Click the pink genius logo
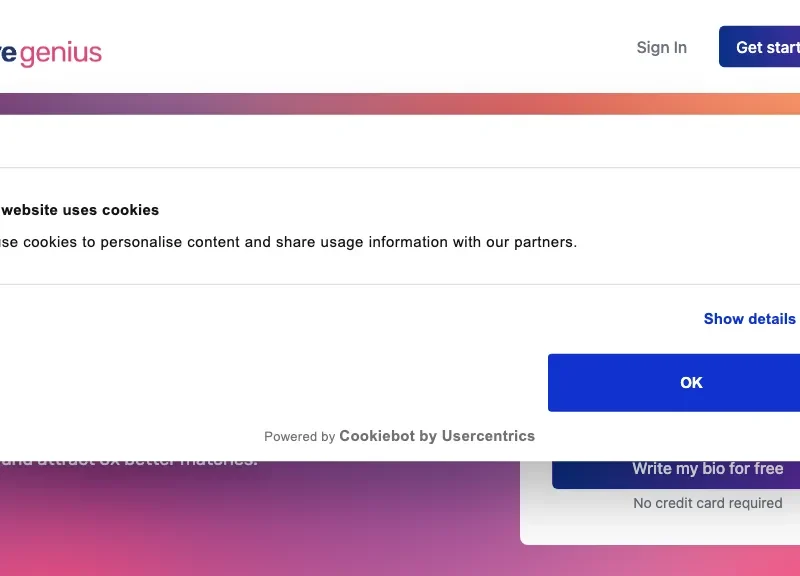 click(x=61, y=54)
